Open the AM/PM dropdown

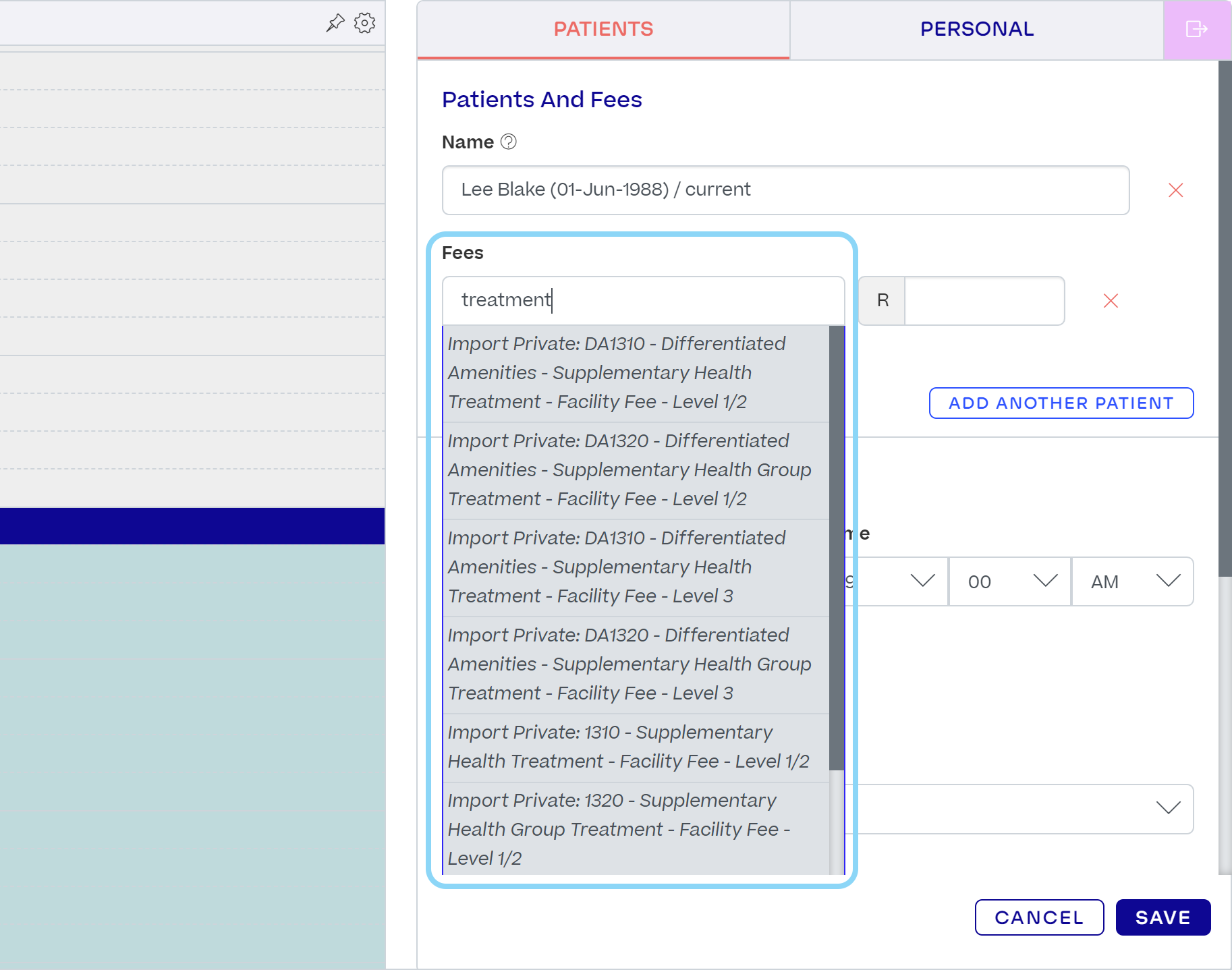pyautogui.click(x=1133, y=581)
